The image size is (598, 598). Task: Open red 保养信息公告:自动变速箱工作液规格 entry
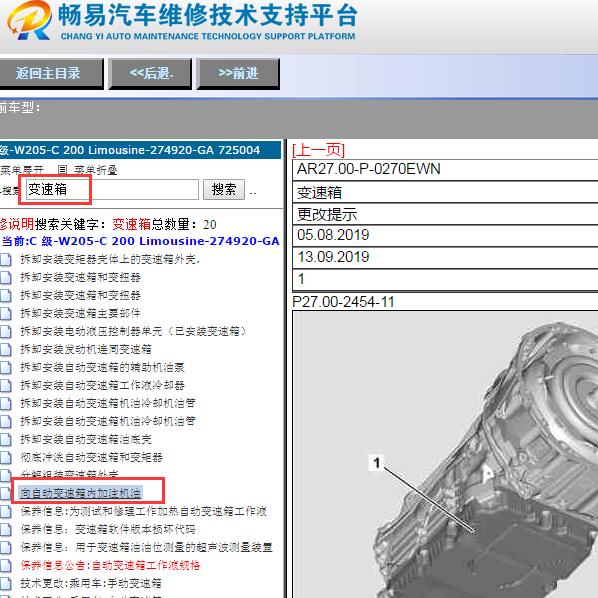click(110, 565)
